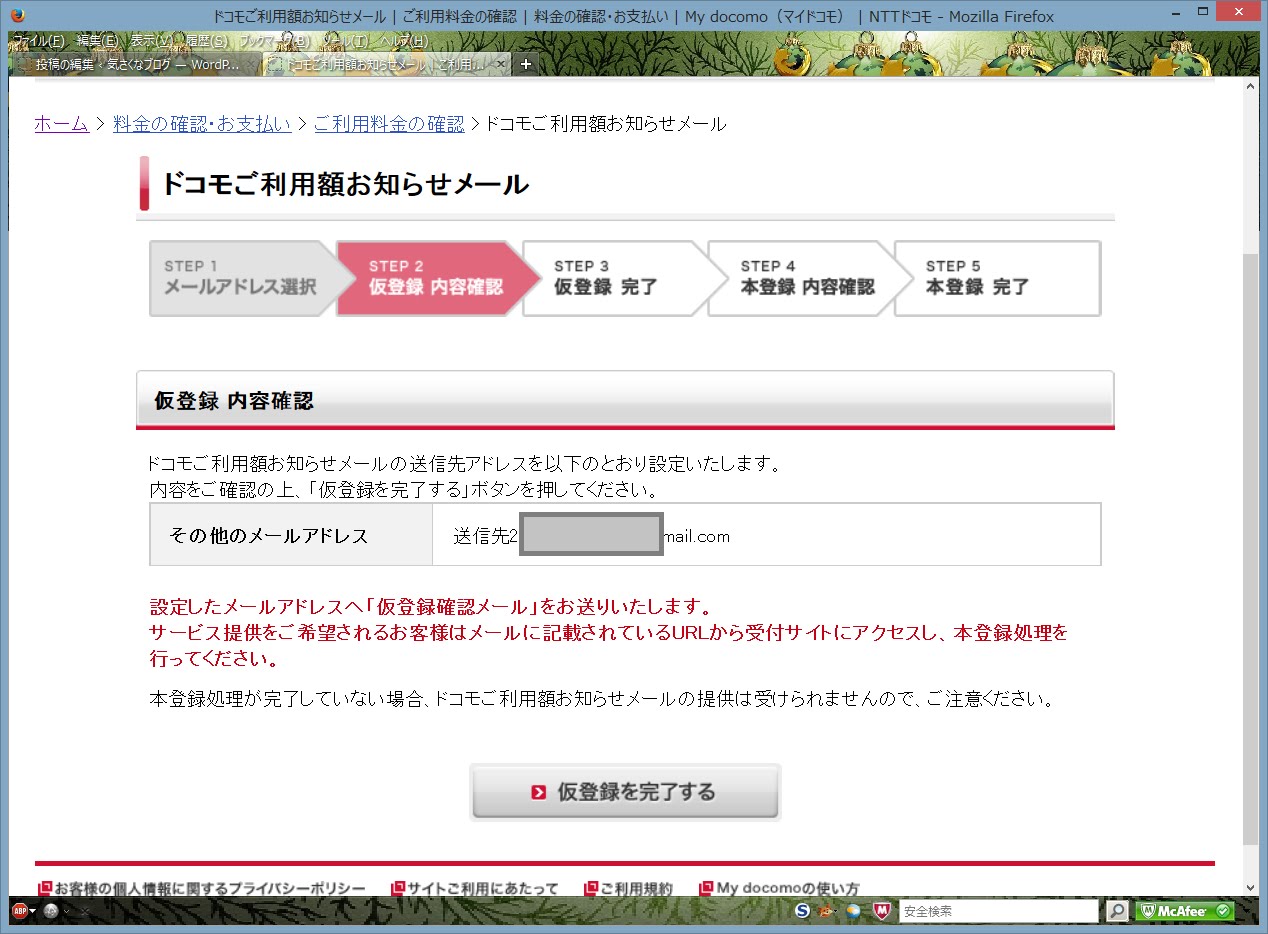The height and width of the screenshot is (934, 1268).
Task: Click the 仮登録 内容確認 section heading
Action: (x=233, y=401)
